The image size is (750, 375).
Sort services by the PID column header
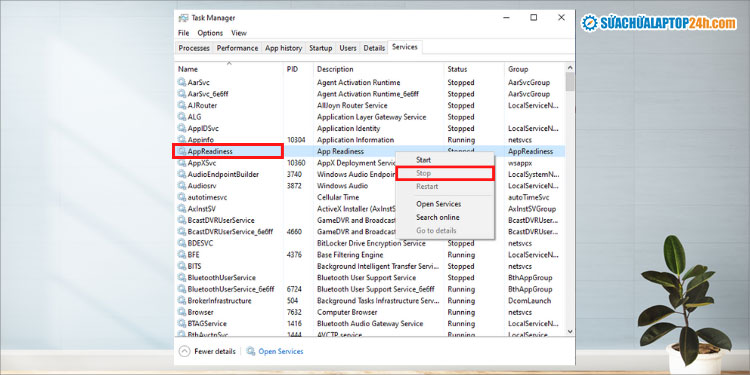(x=298, y=69)
